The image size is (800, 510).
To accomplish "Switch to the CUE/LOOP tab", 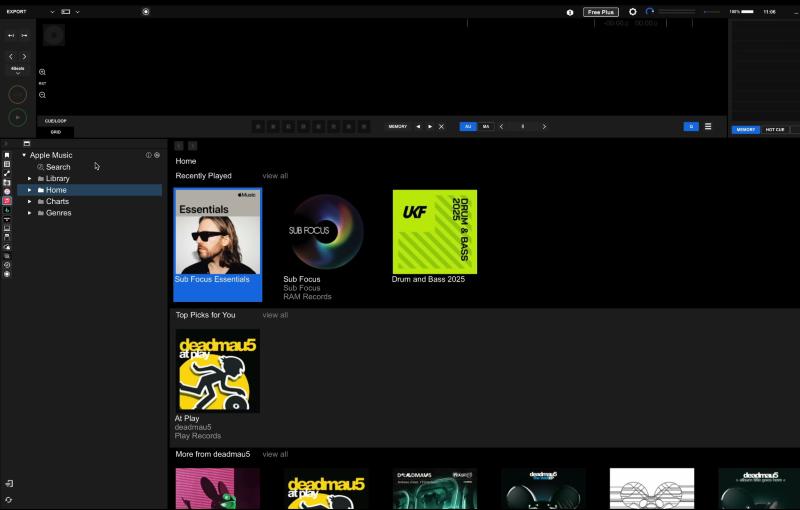I will click(56, 121).
